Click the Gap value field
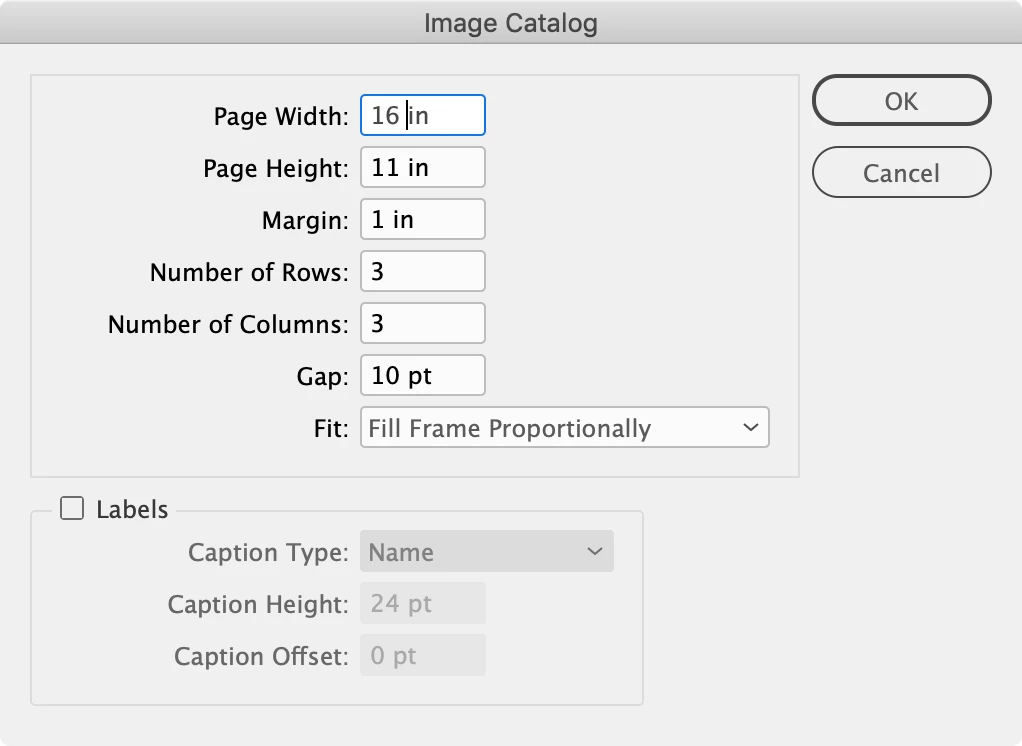Viewport: 1022px width, 746px height. coord(422,376)
